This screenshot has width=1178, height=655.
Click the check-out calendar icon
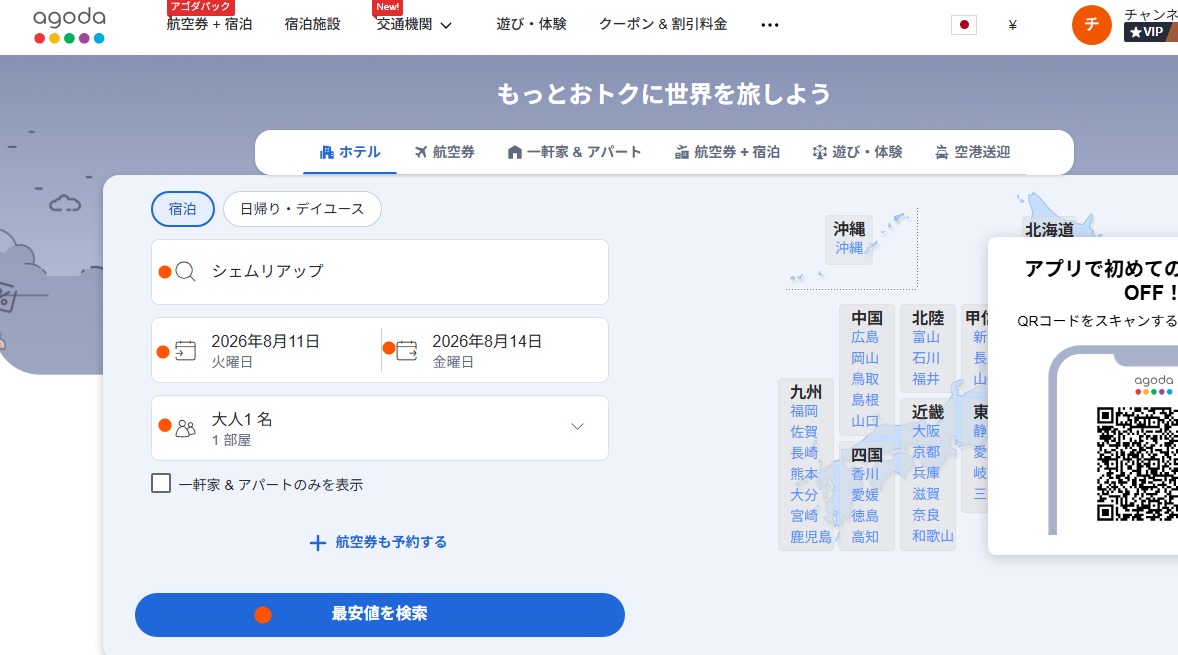click(x=406, y=350)
